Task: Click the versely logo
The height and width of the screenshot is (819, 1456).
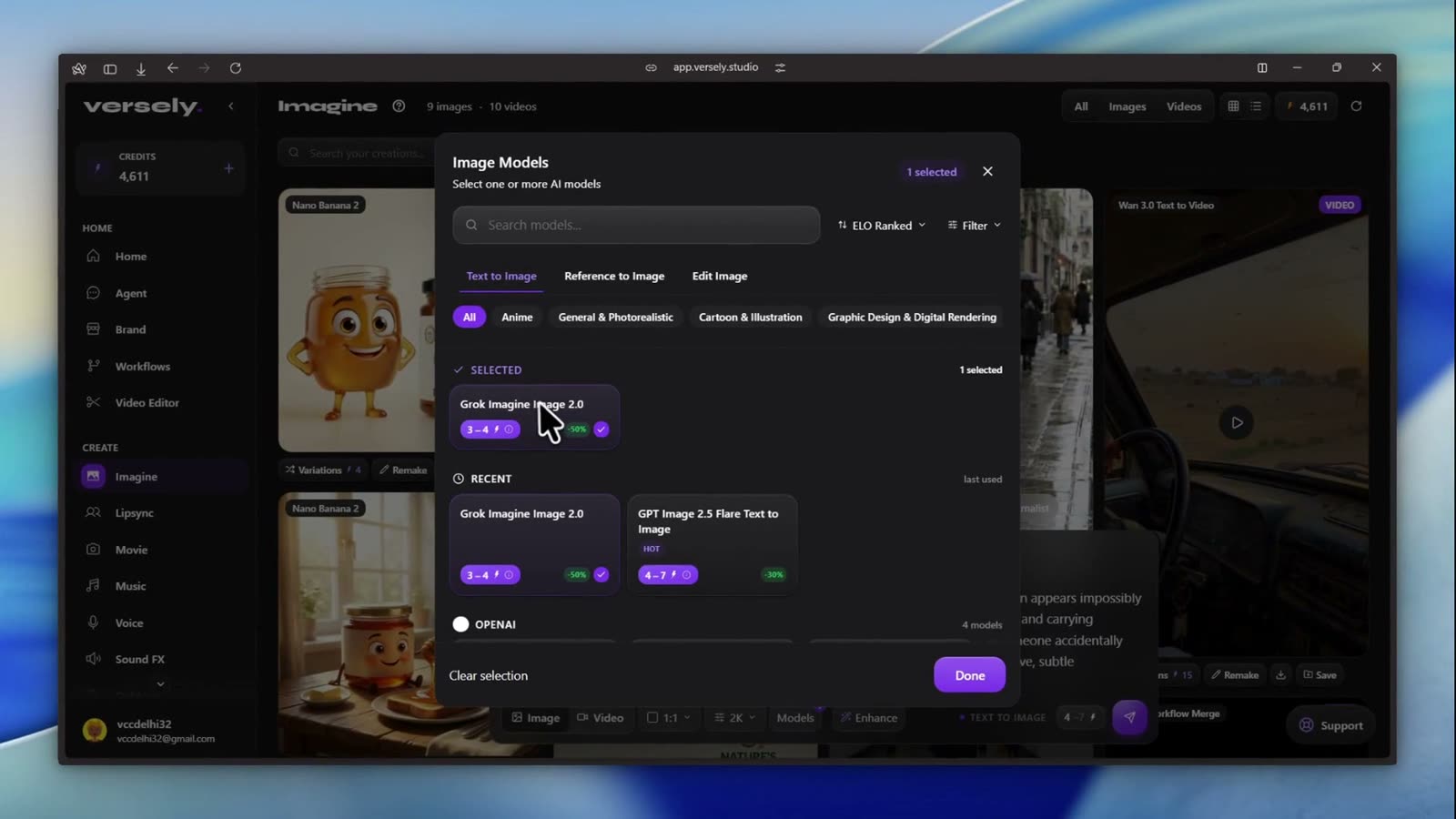Action: 142,106
